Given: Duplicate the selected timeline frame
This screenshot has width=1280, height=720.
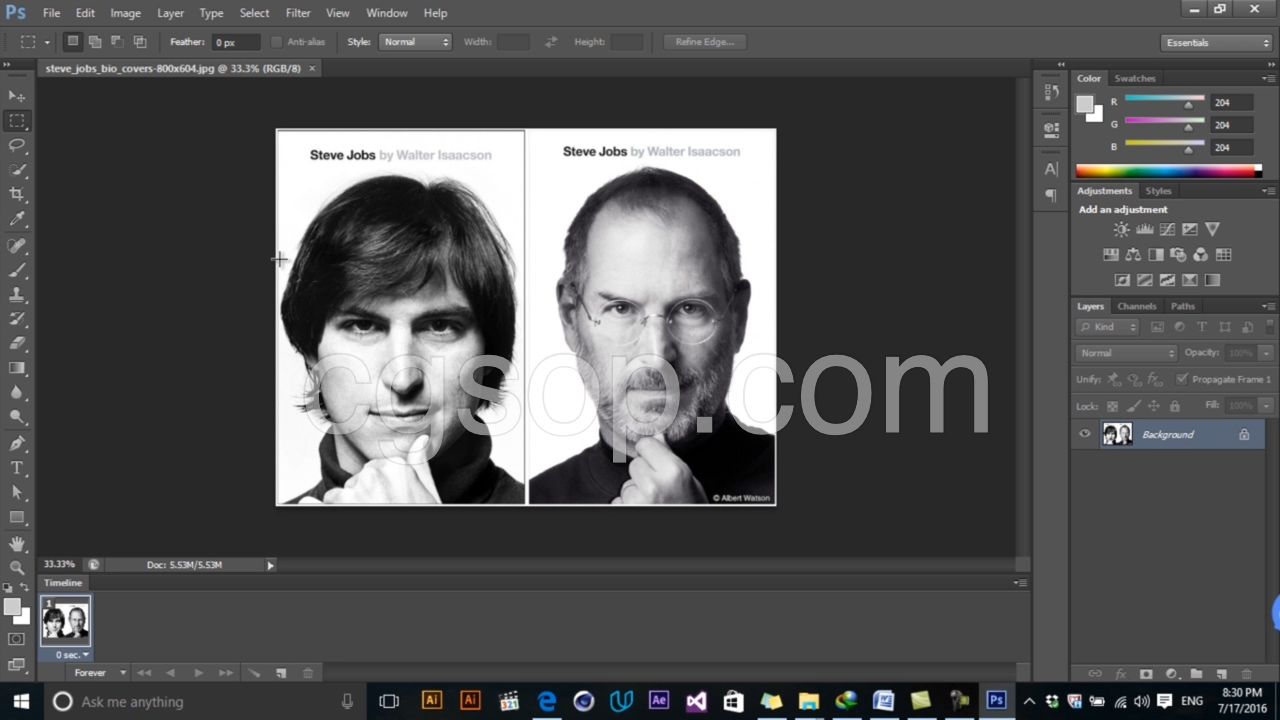Looking at the screenshot, I should coord(281,673).
